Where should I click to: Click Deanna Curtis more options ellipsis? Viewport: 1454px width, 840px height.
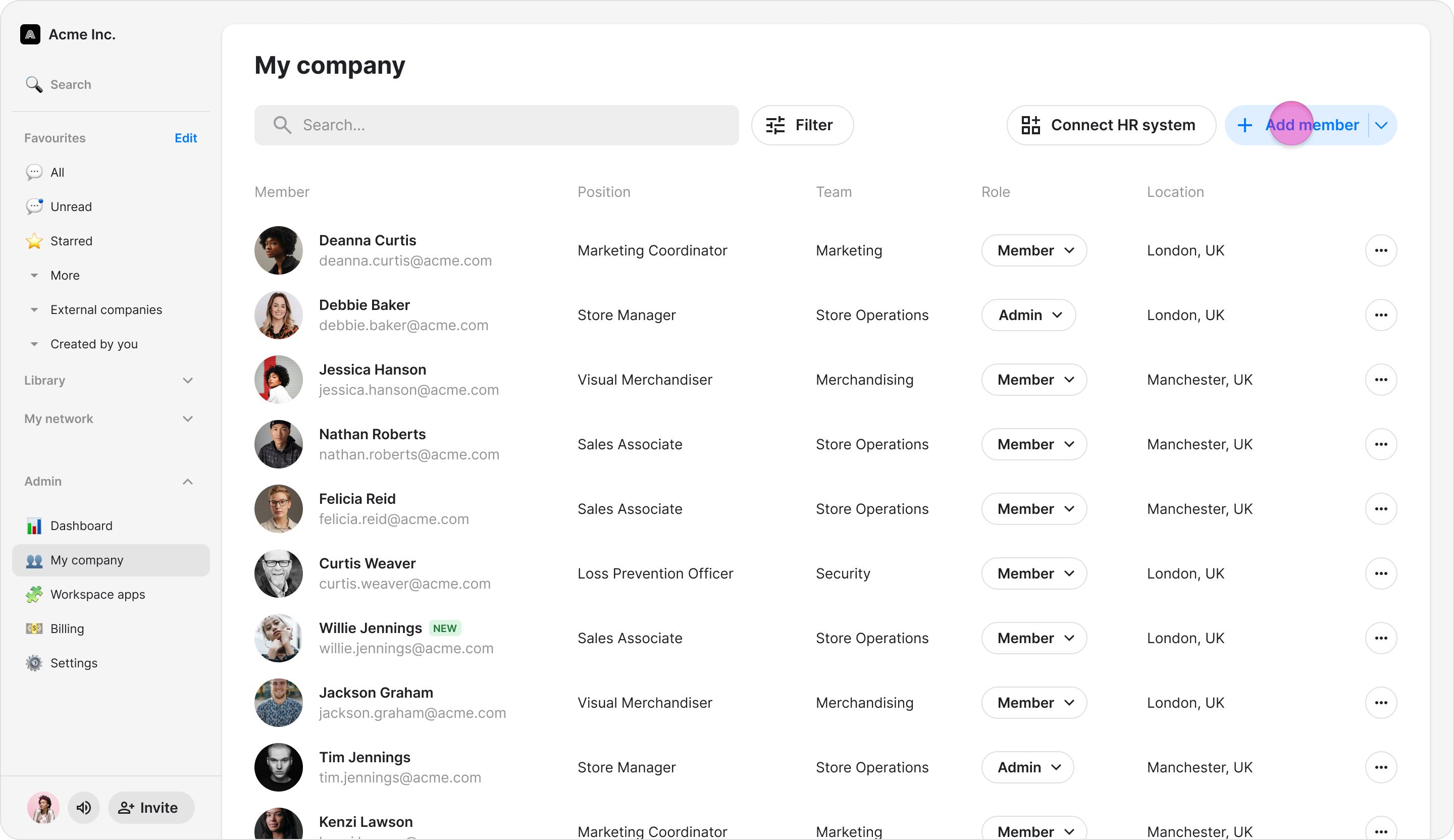pyautogui.click(x=1380, y=250)
